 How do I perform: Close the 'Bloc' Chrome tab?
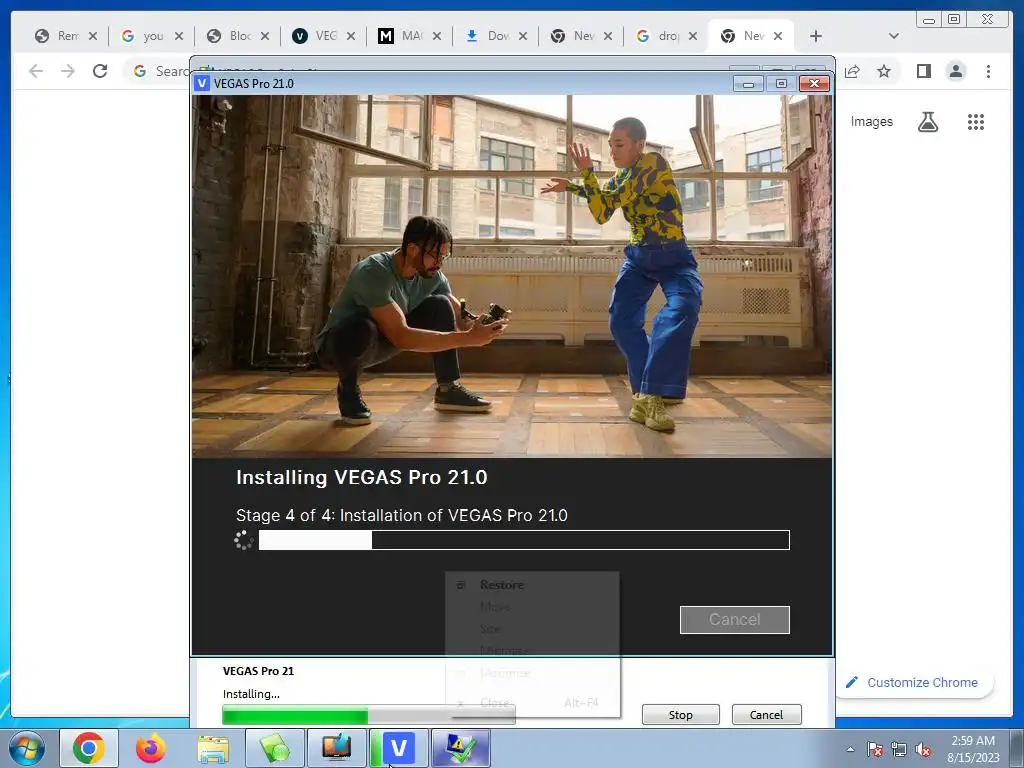point(264,36)
